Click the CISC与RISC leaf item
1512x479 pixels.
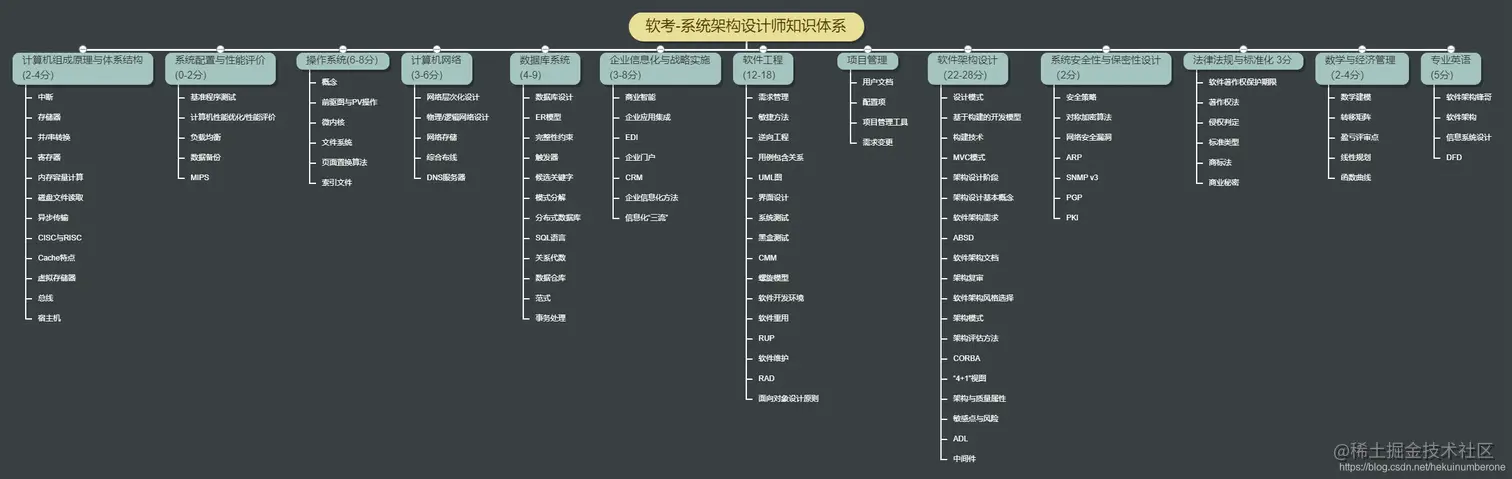click(59, 237)
